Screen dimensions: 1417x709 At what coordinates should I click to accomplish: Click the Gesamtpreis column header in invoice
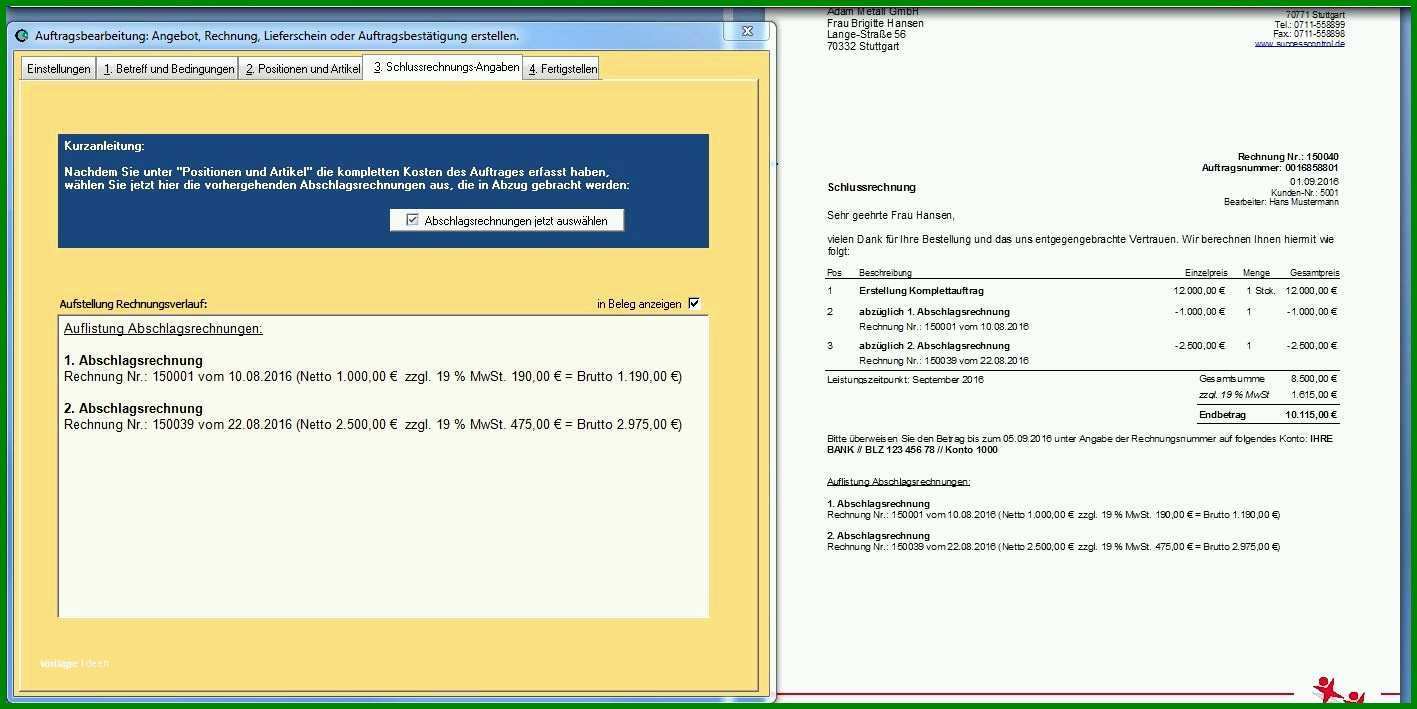(1314, 272)
